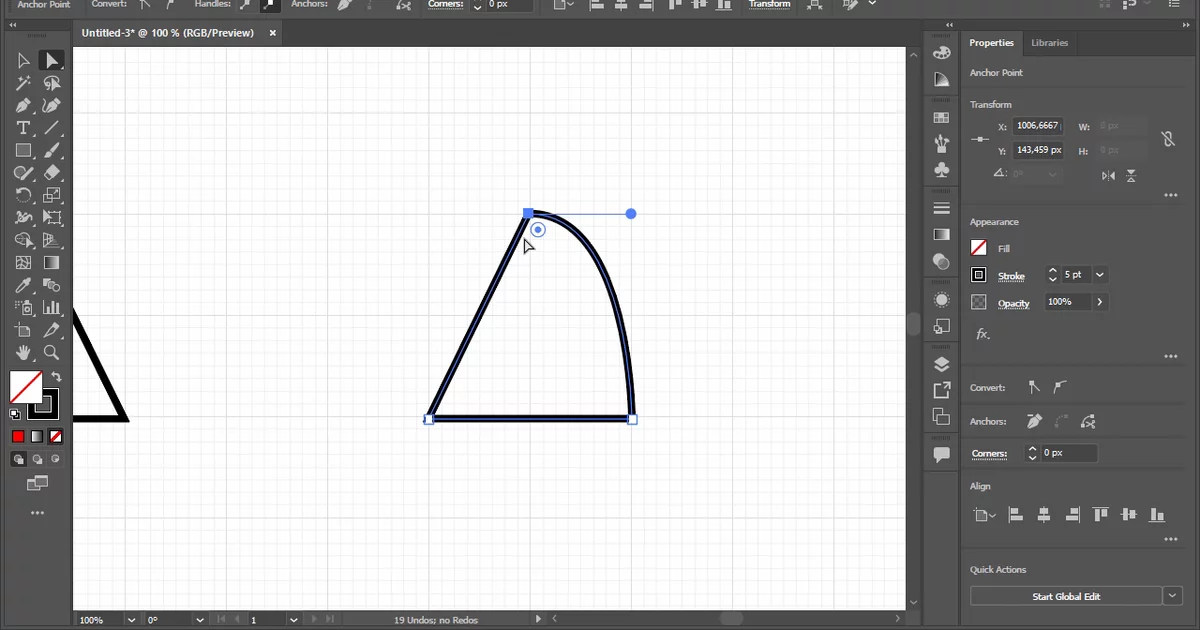This screenshot has height=630, width=1200.
Task: Flip vertically in the Transform section
Action: pos(1131,175)
